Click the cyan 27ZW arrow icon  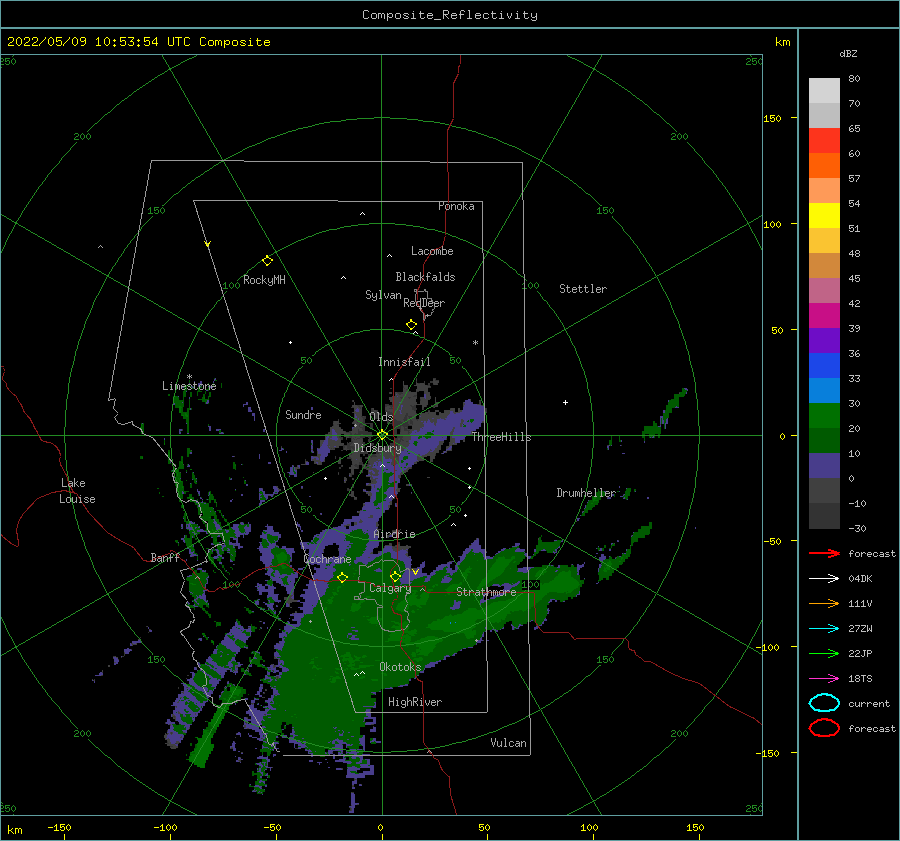(824, 629)
